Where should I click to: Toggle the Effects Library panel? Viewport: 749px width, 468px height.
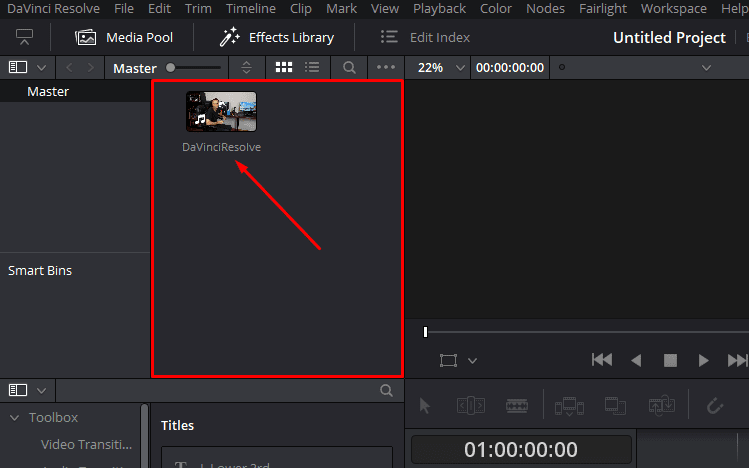(x=276, y=37)
